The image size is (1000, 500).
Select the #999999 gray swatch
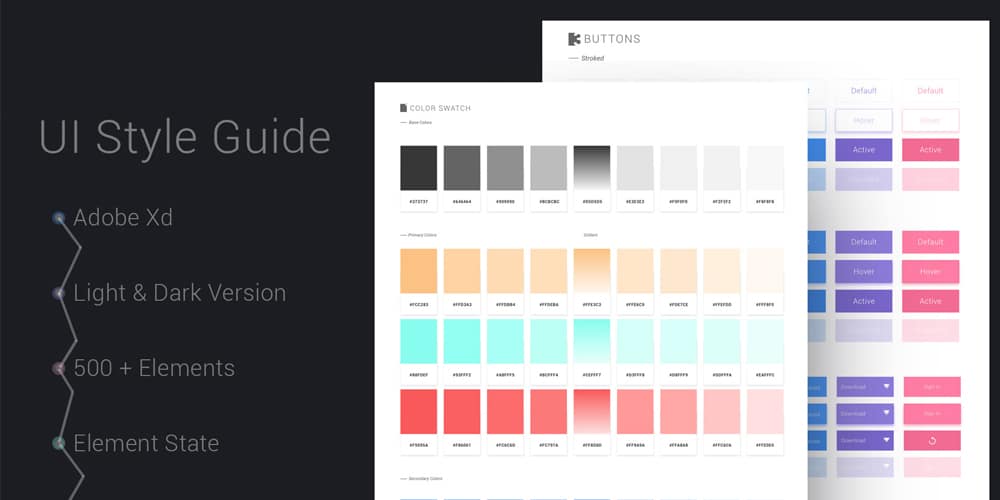(505, 168)
